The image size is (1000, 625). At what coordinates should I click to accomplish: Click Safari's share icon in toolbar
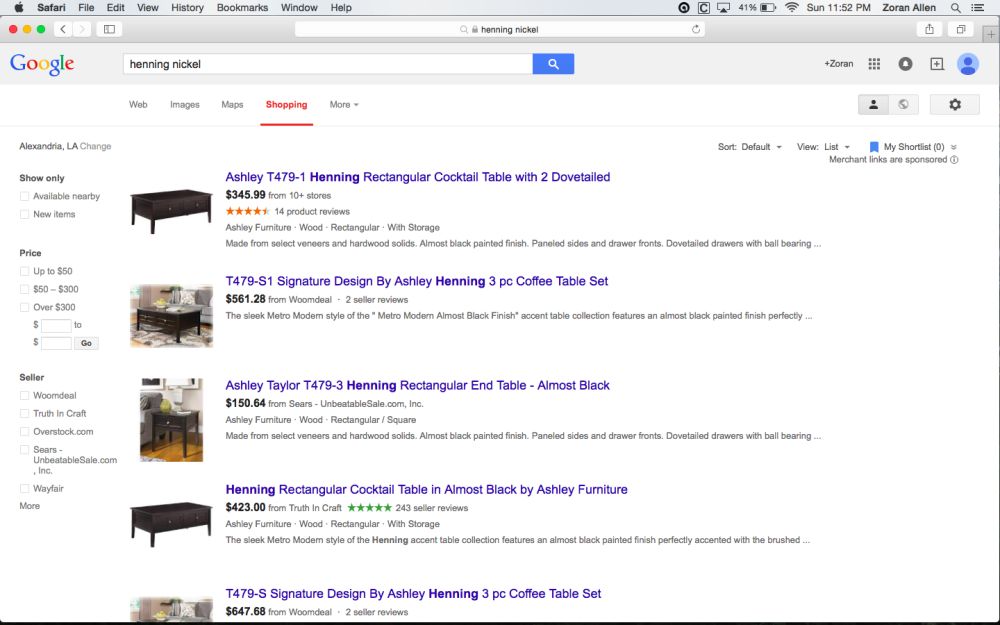pyautogui.click(x=929, y=29)
